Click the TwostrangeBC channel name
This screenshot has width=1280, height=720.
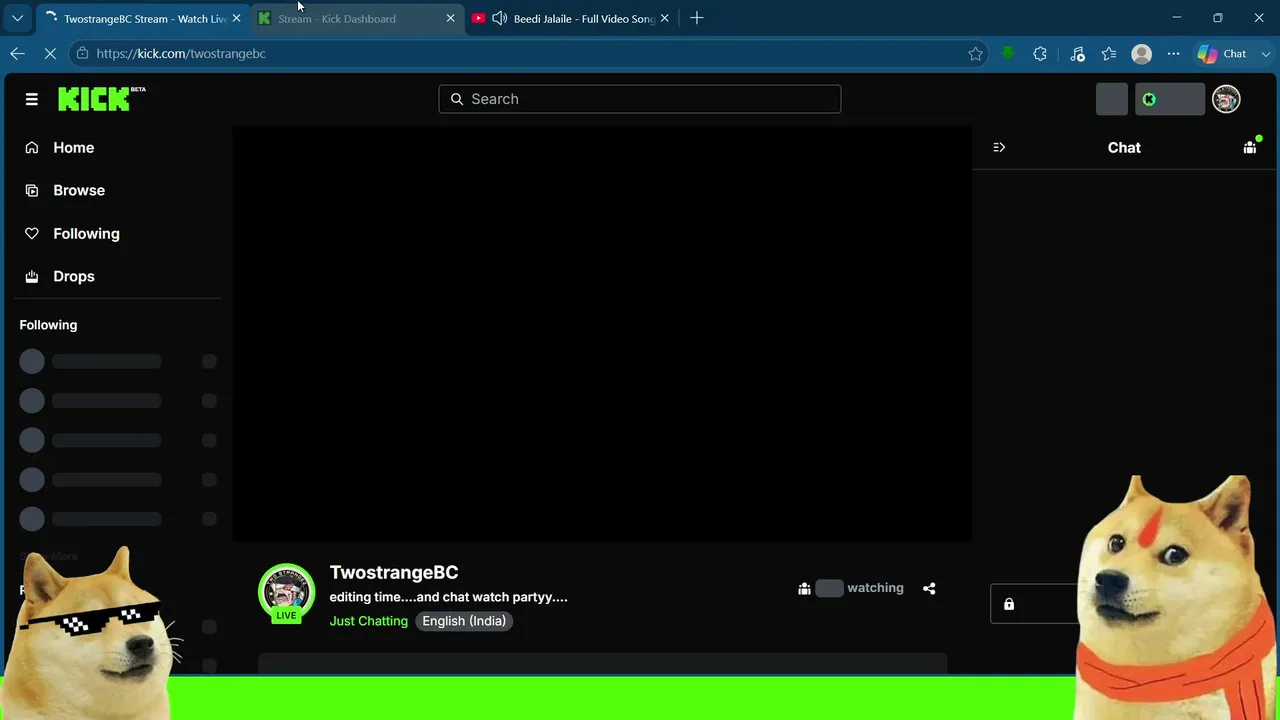pos(394,572)
